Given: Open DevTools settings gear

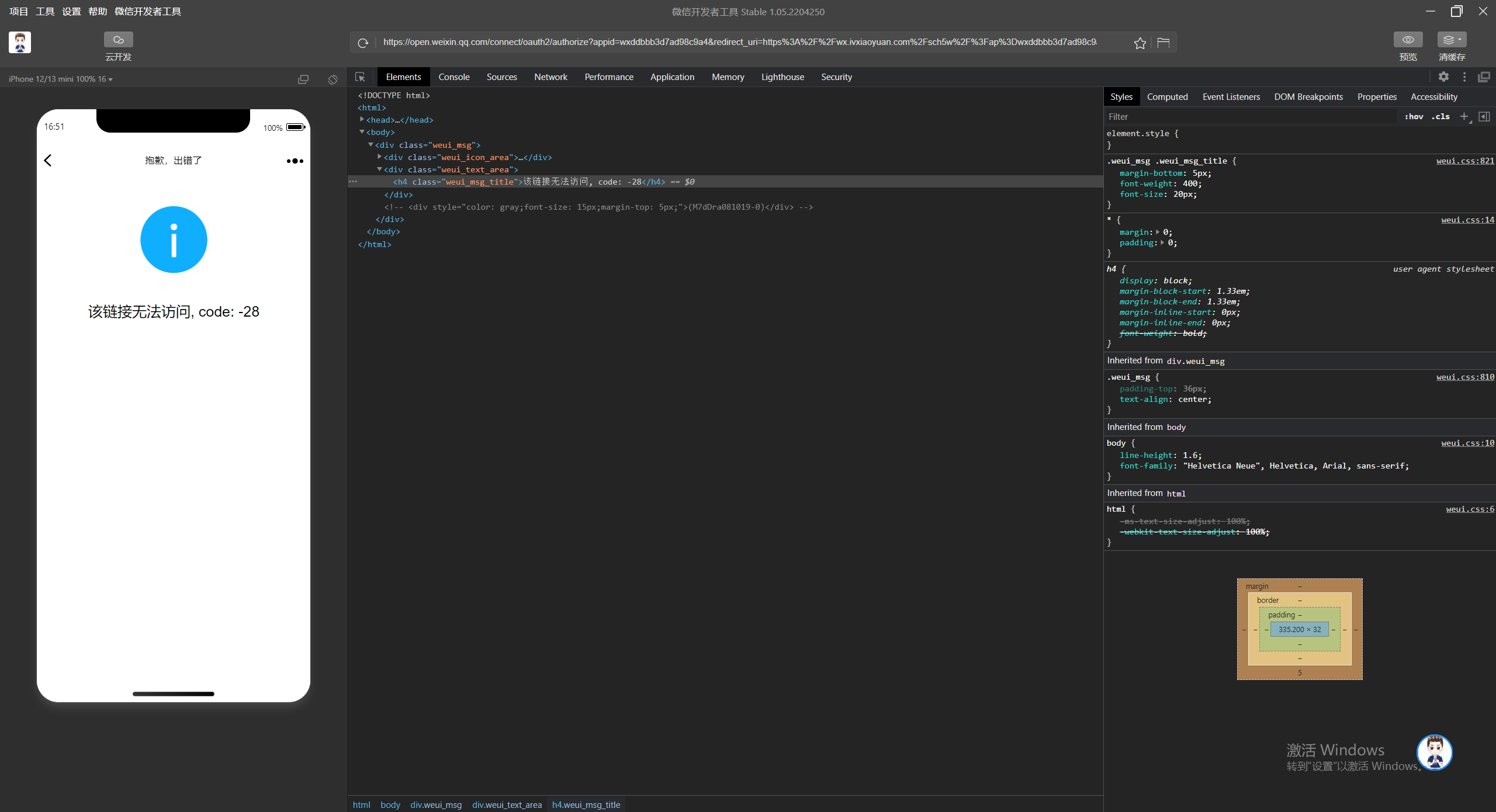Looking at the screenshot, I should click(x=1443, y=77).
